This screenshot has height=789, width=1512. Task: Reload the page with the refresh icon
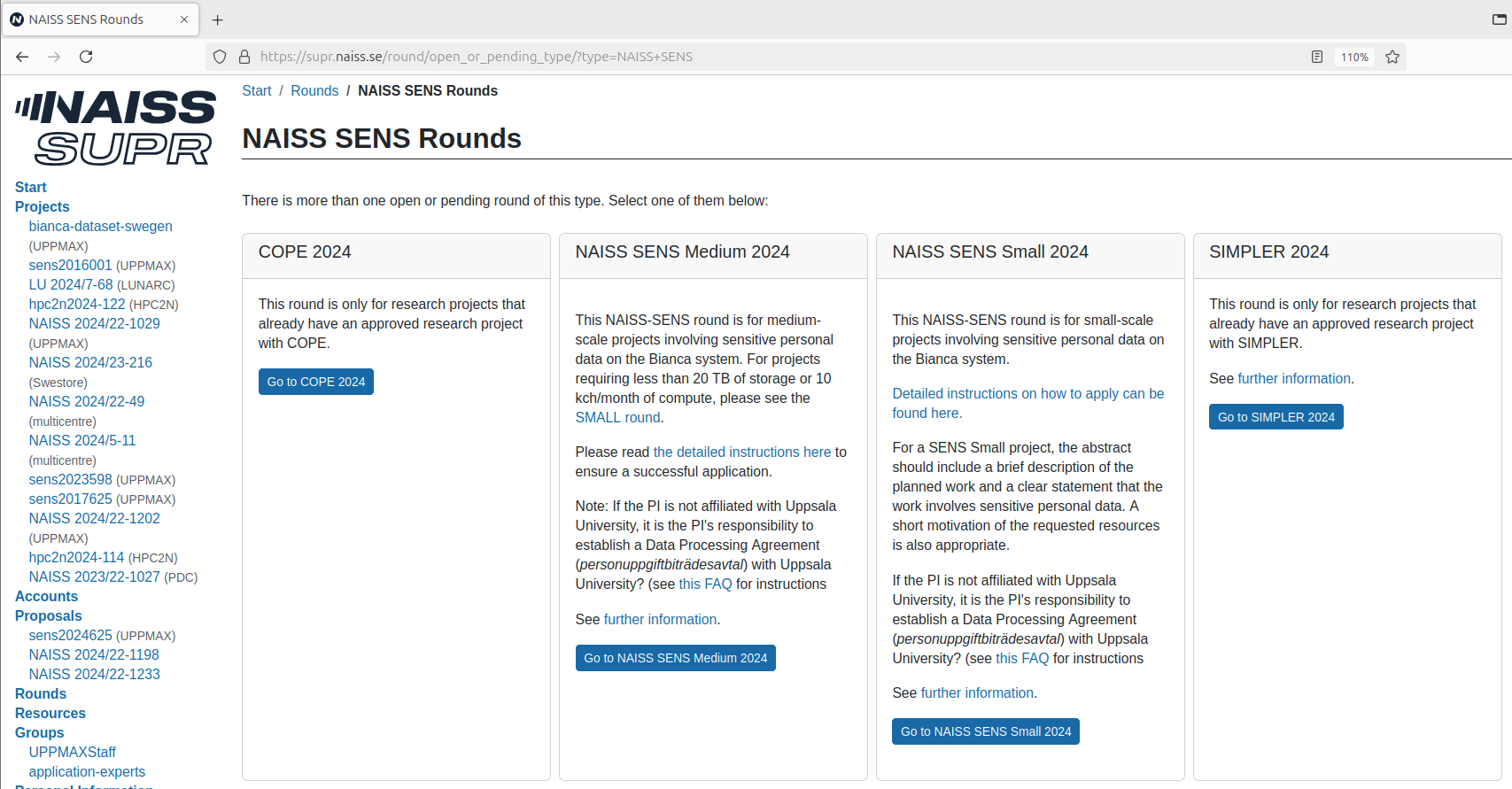click(86, 57)
